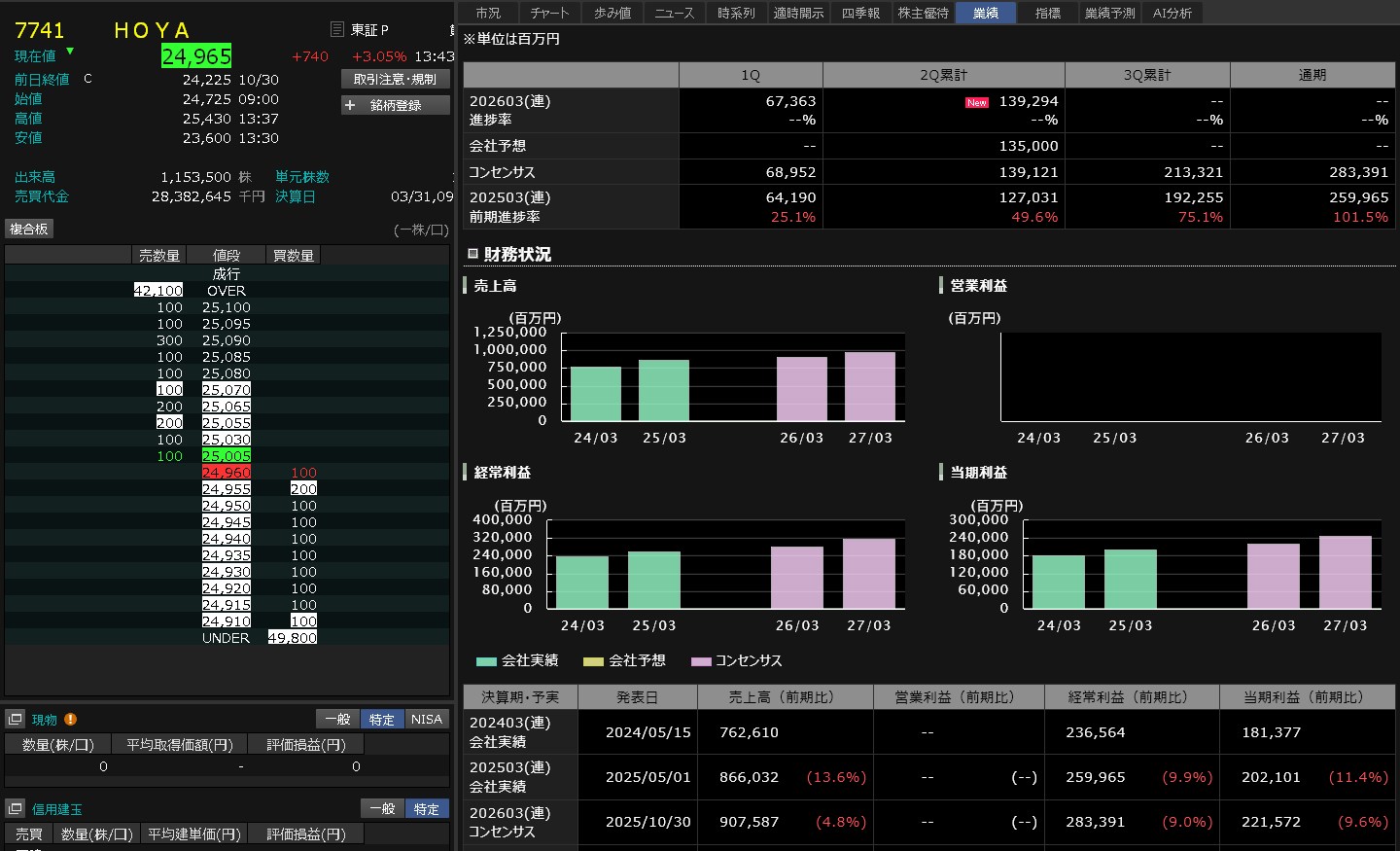Click the orange warning icon next to 現物
Image resolution: width=1400 pixels, height=851 pixels.
click(x=70, y=720)
